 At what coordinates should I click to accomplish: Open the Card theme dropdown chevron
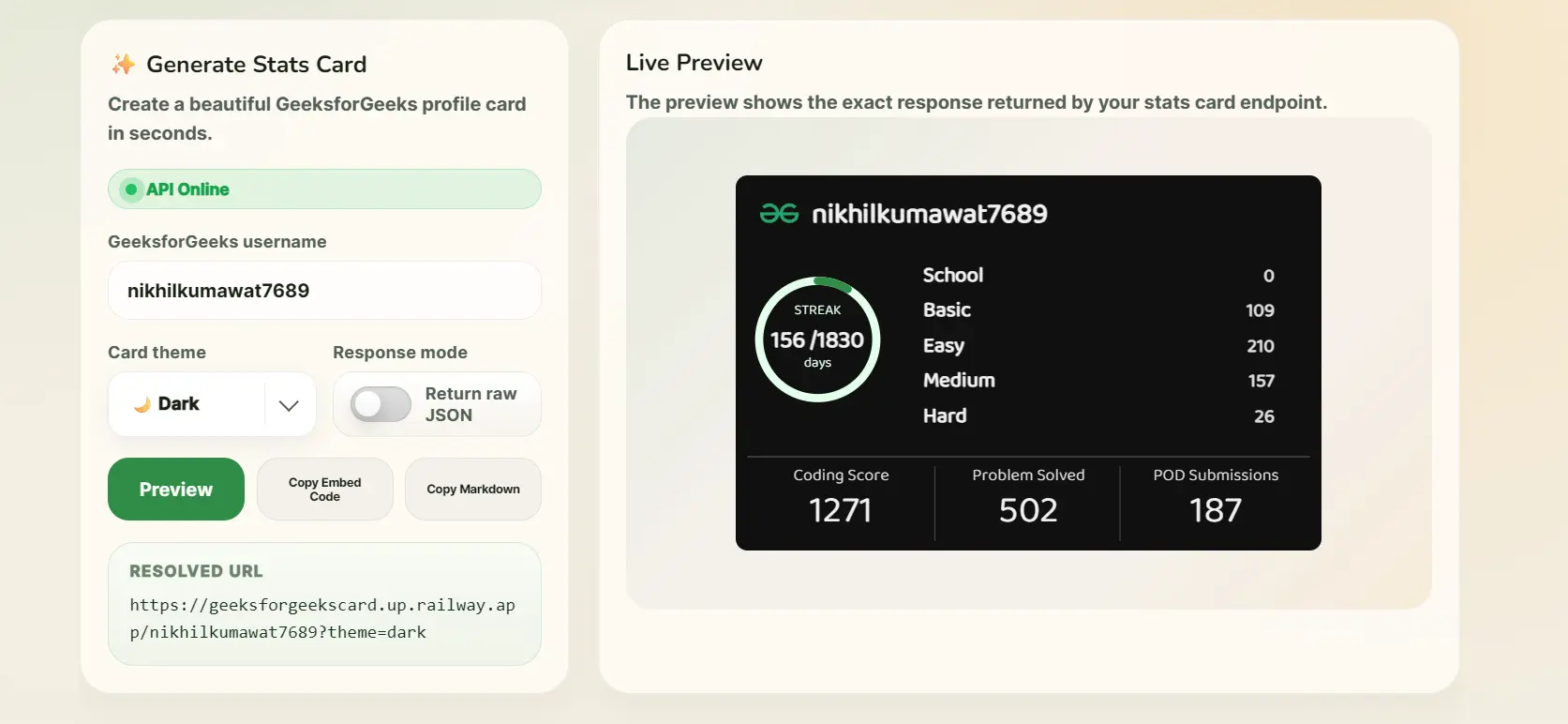tap(289, 405)
